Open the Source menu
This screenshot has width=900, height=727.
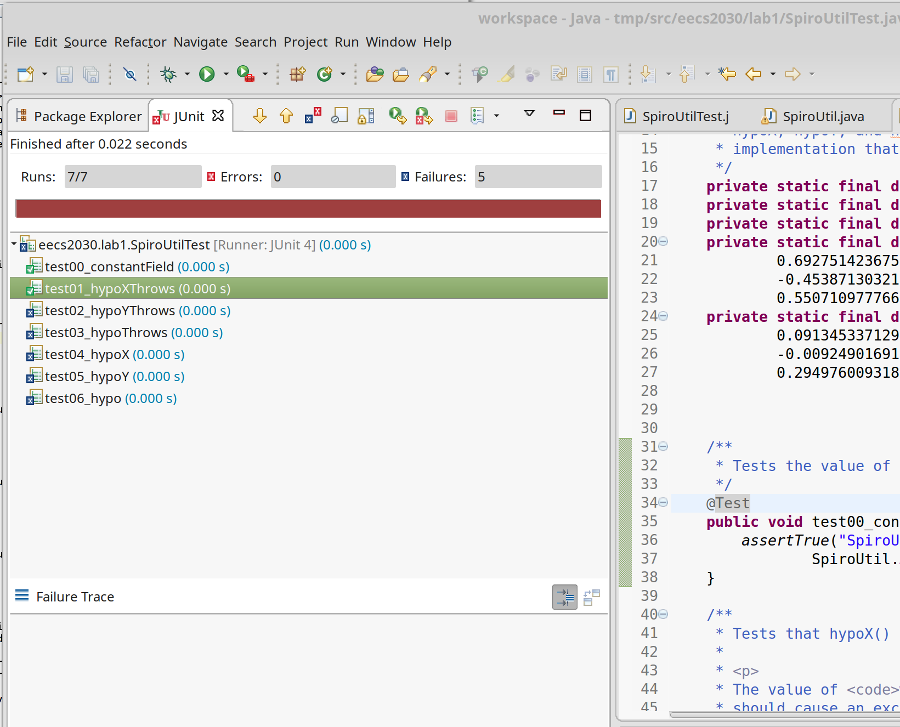coord(85,42)
